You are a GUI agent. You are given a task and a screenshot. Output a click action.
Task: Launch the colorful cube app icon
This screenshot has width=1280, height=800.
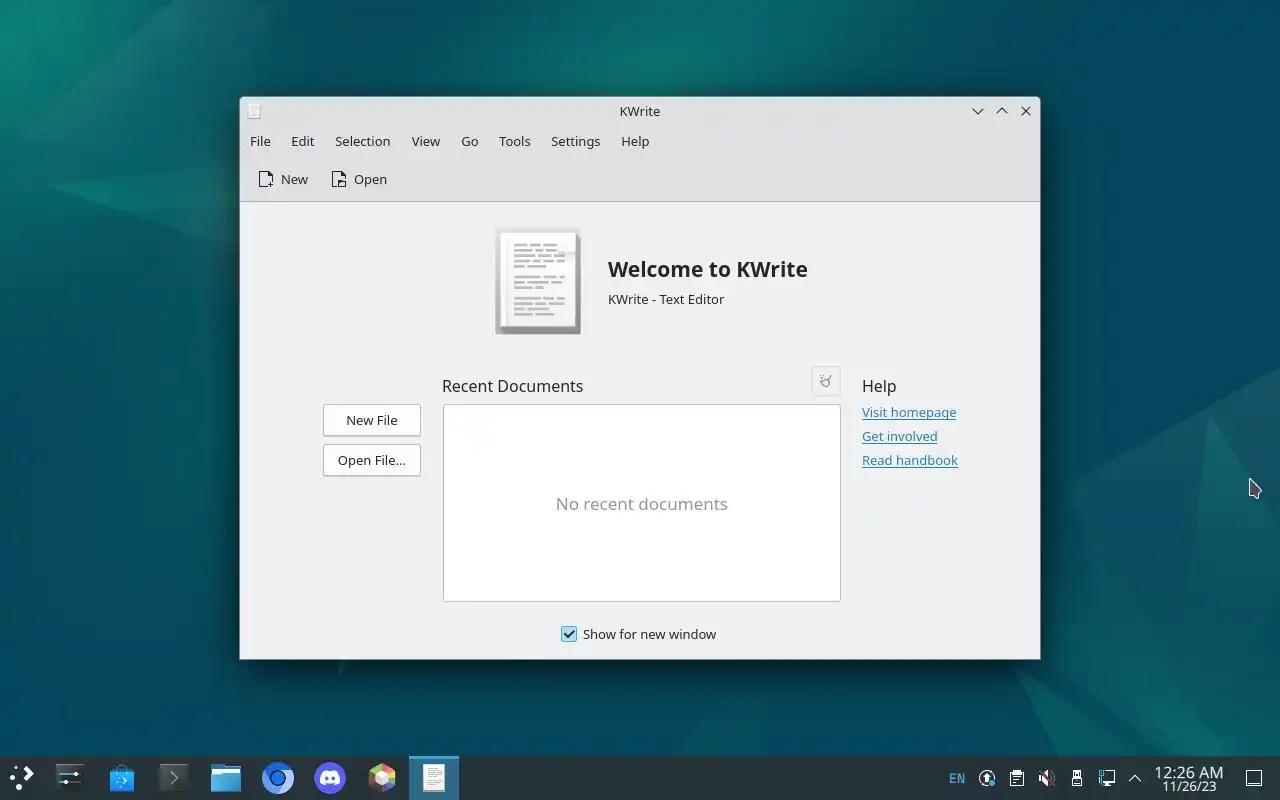point(382,778)
